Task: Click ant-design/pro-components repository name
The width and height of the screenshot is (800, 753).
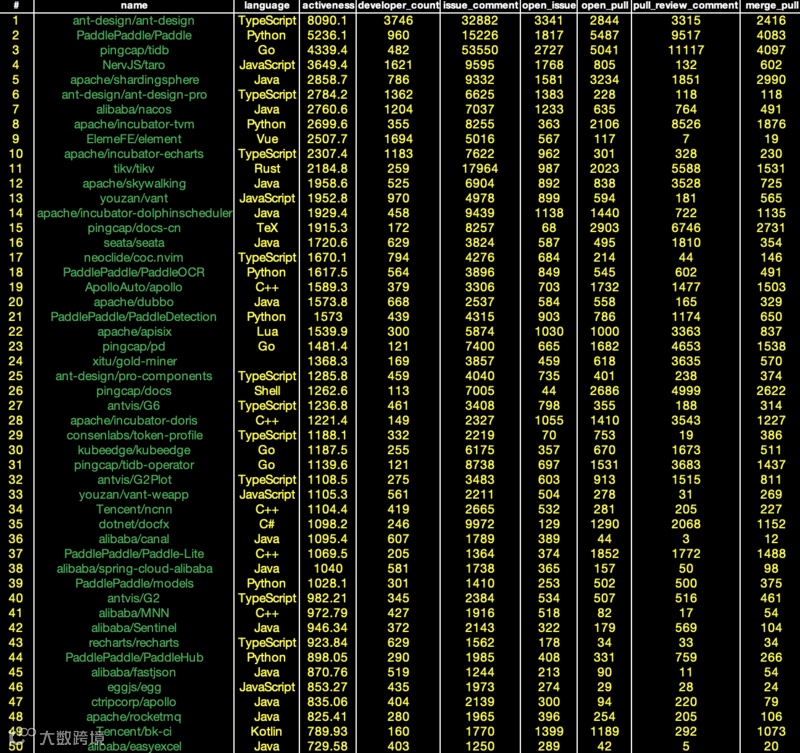Action: (134, 376)
